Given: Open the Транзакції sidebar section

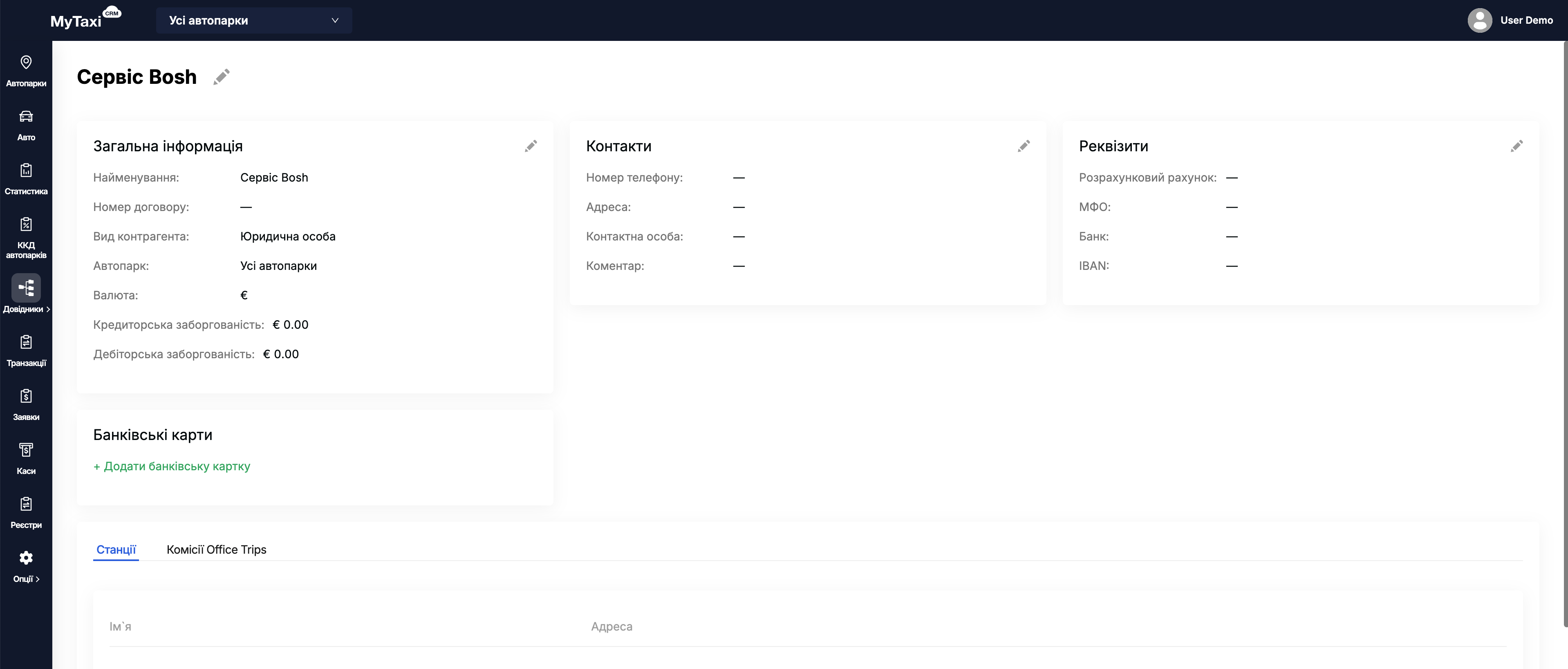Looking at the screenshot, I should [26, 351].
